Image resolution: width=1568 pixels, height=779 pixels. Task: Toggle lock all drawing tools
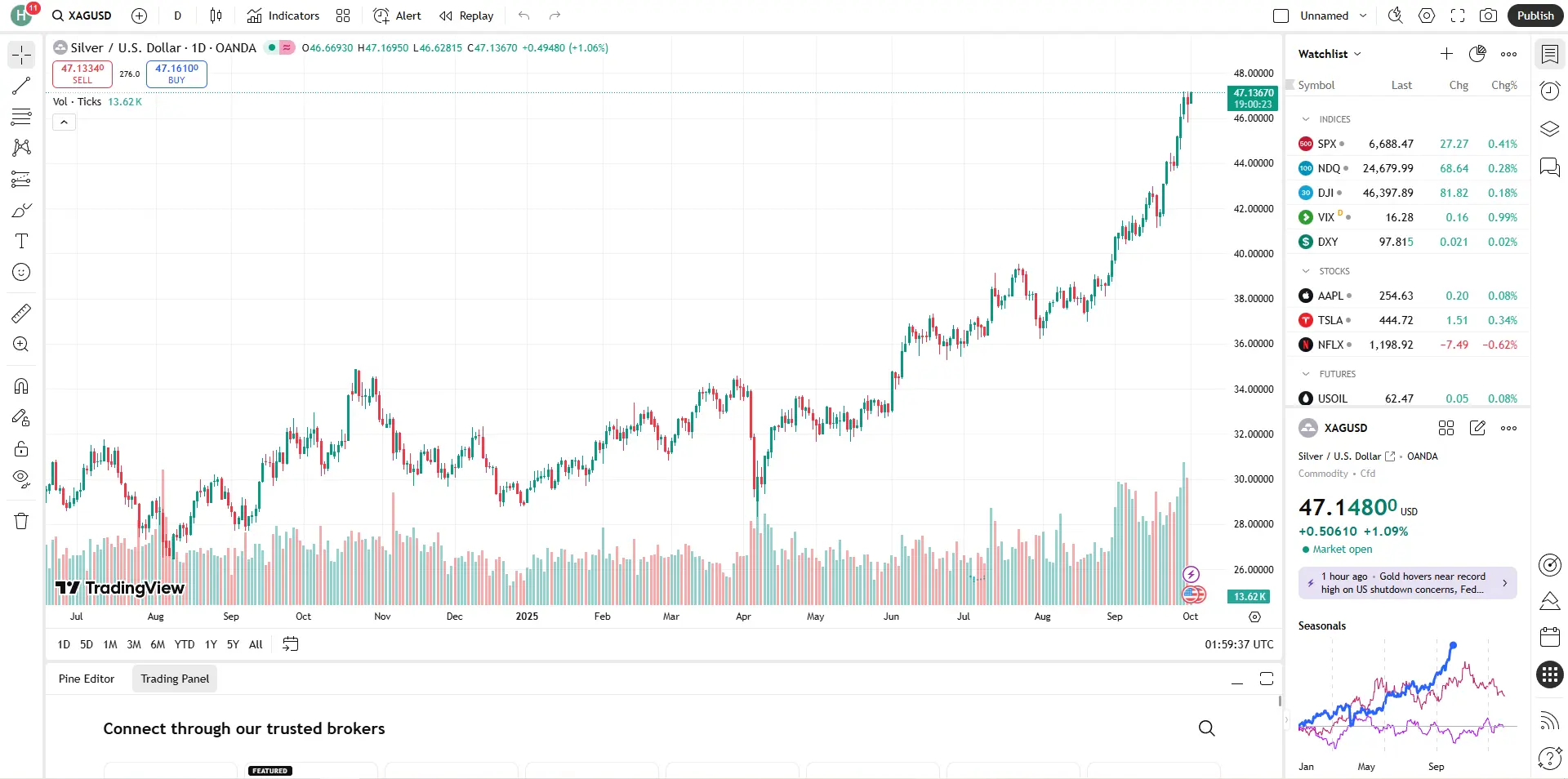(x=21, y=449)
